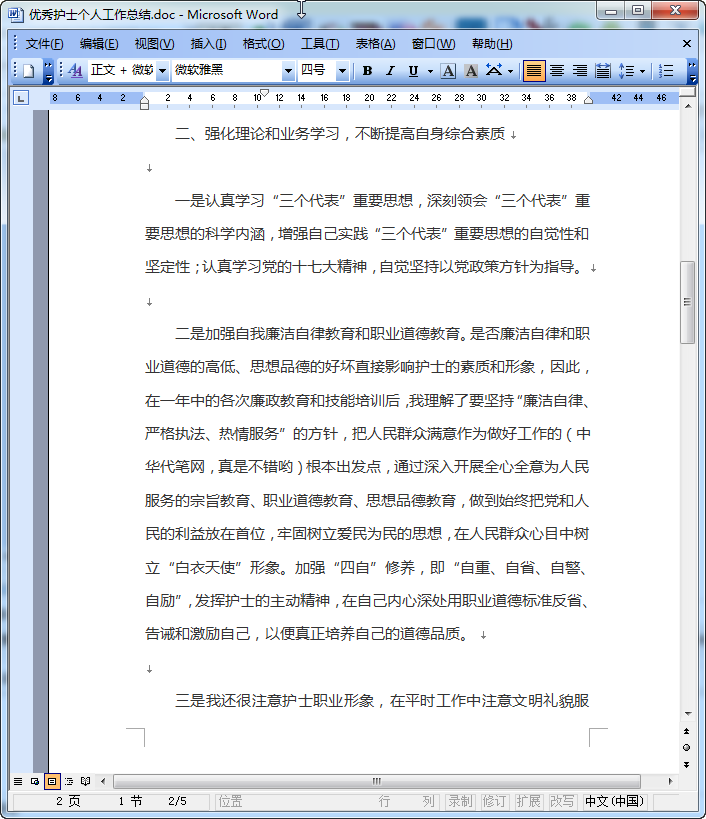Viewport: 706px width, 819px height.
Task: Expand Formatting toolbar options chevron at right
Action: click(692, 71)
